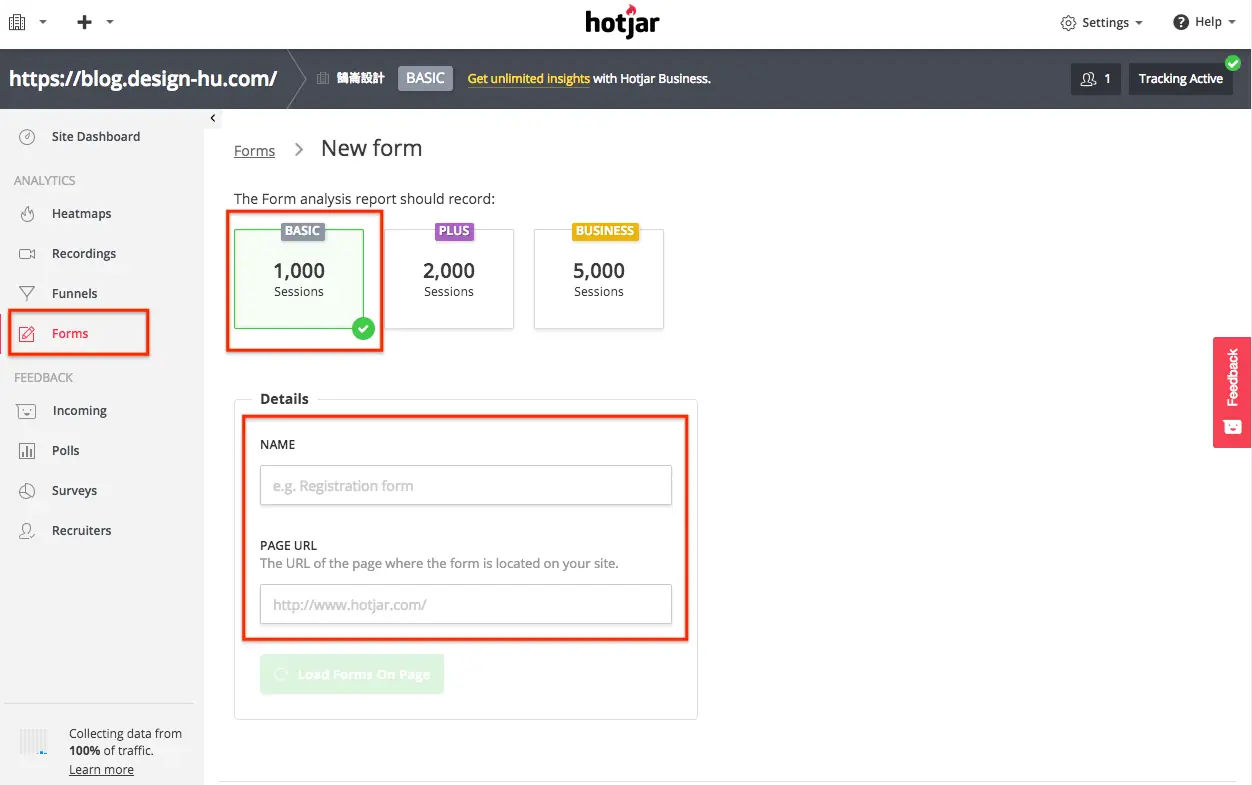Open the sites building icon dropdown
1252x785 pixels.
coord(27,22)
